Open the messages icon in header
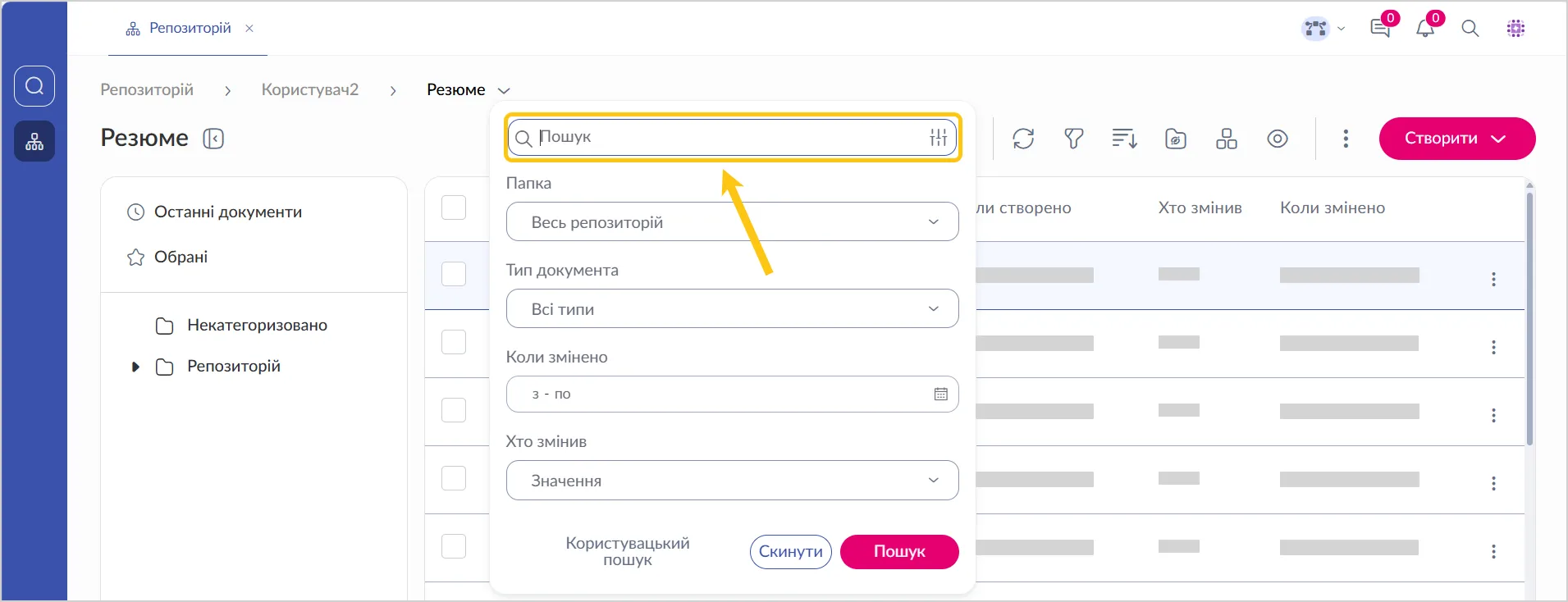 tap(1380, 29)
